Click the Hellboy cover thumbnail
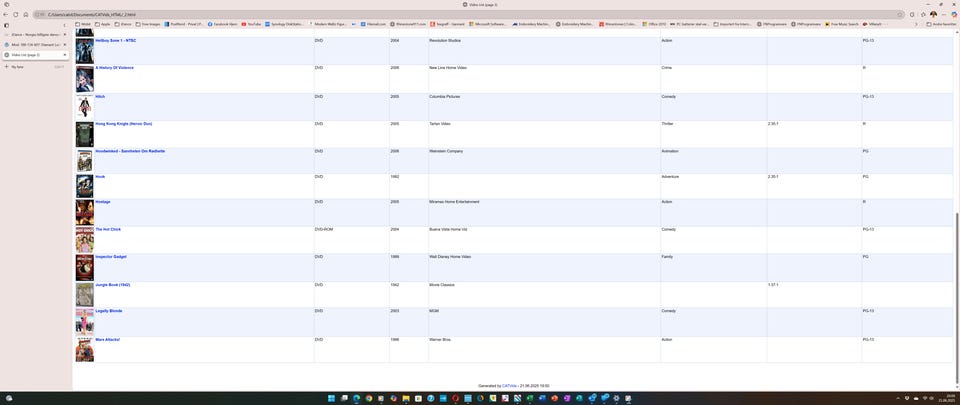 tap(84, 51)
